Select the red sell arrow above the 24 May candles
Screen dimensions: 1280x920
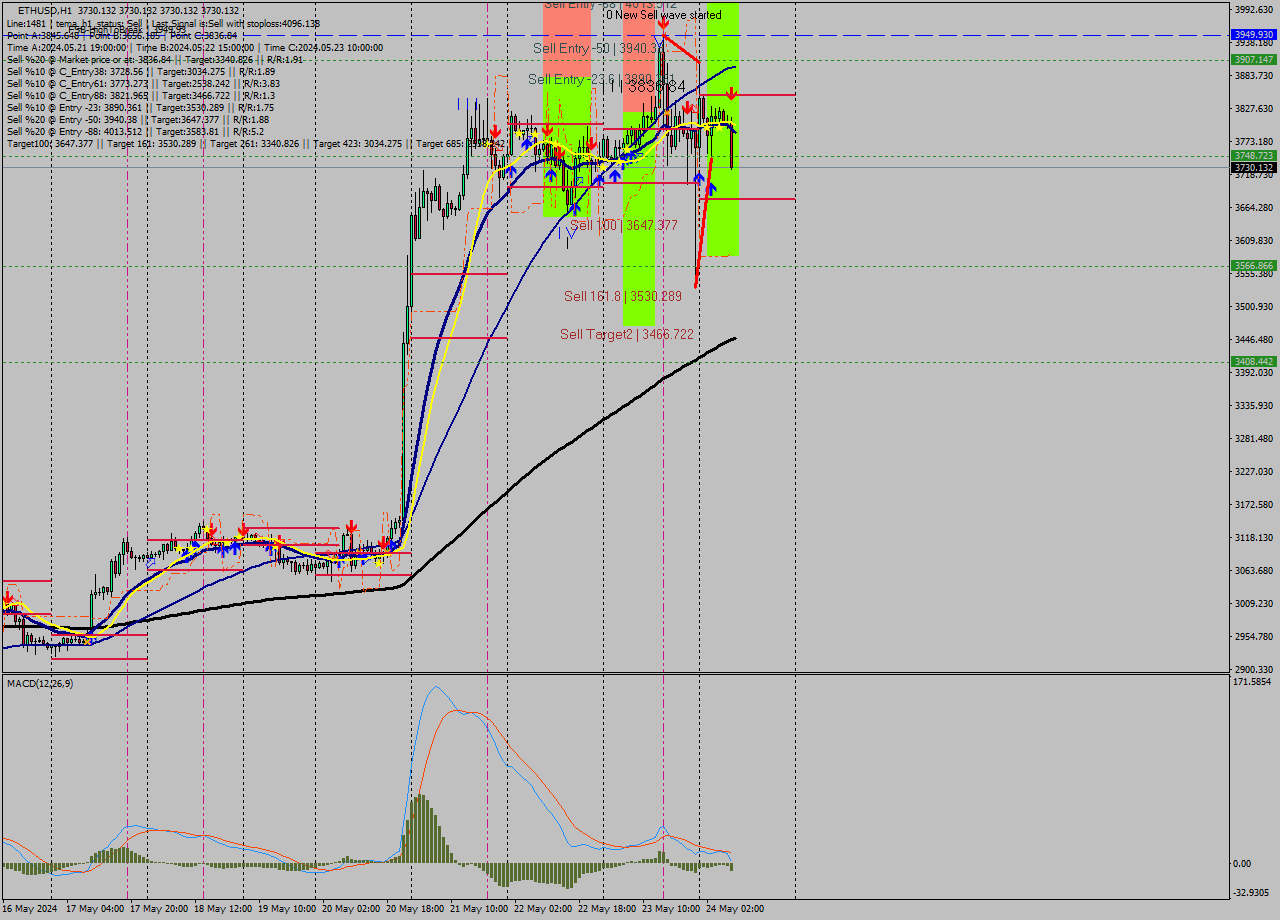[x=730, y=93]
